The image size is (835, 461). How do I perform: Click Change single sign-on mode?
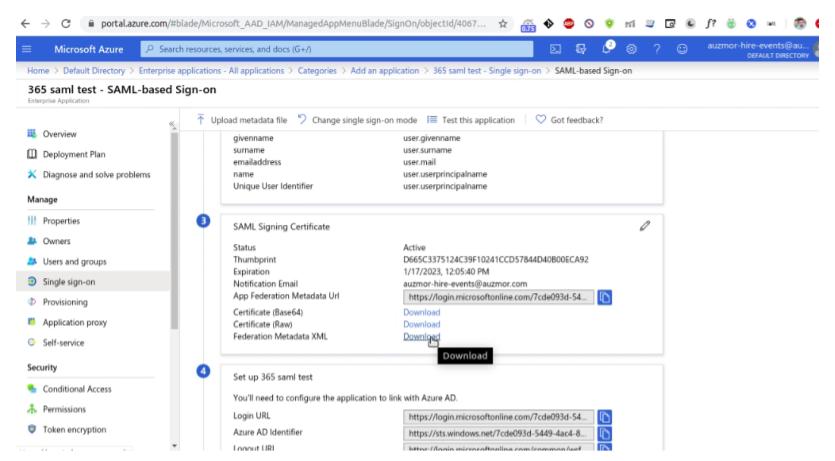tap(357, 120)
